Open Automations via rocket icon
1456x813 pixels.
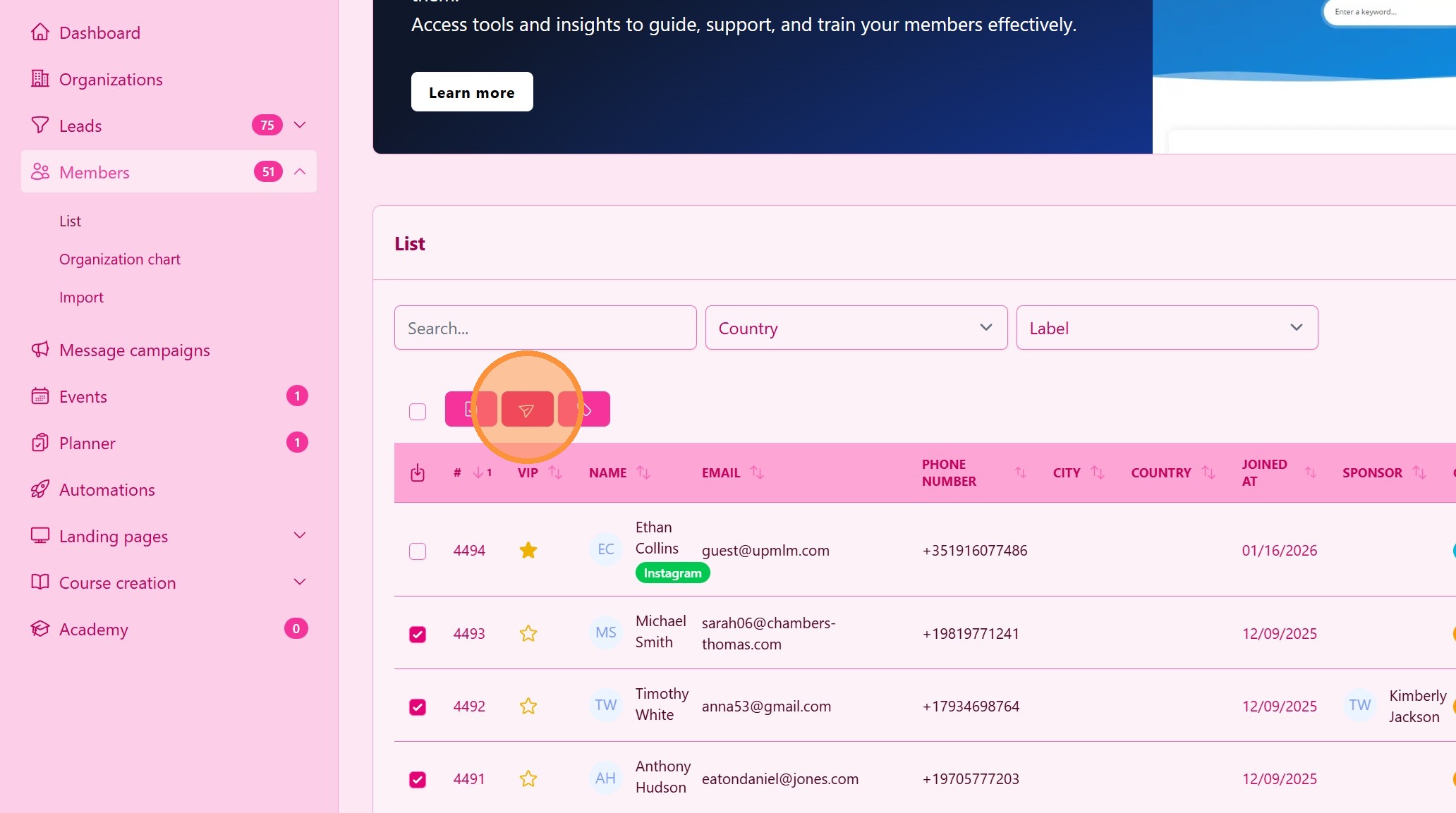[x=40, y=489]
